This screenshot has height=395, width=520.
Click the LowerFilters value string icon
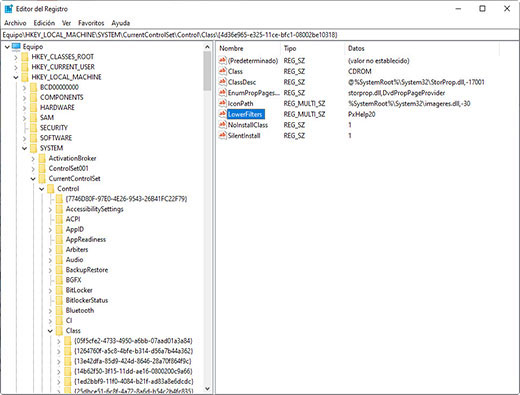click(x=223, y=114)
